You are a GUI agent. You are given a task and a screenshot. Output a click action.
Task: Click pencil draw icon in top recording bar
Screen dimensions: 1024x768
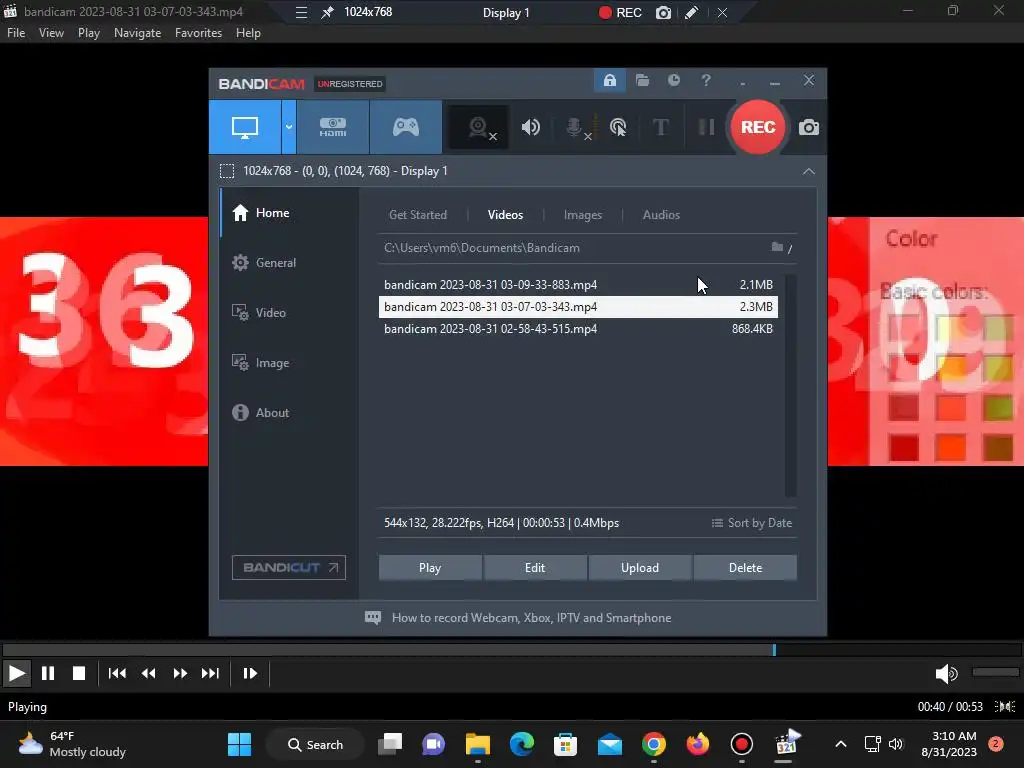[x=692, y=12]
